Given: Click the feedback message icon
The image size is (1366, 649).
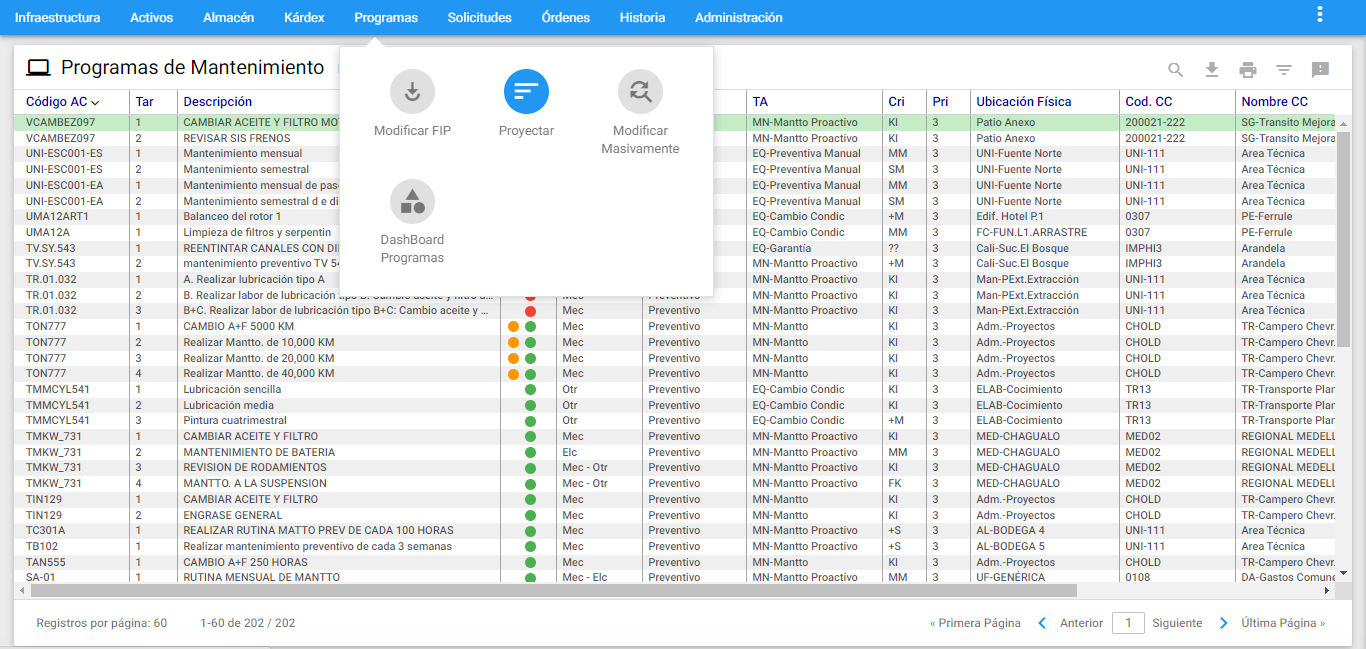Looking at the screenshot, I should tap(1320, 70).
